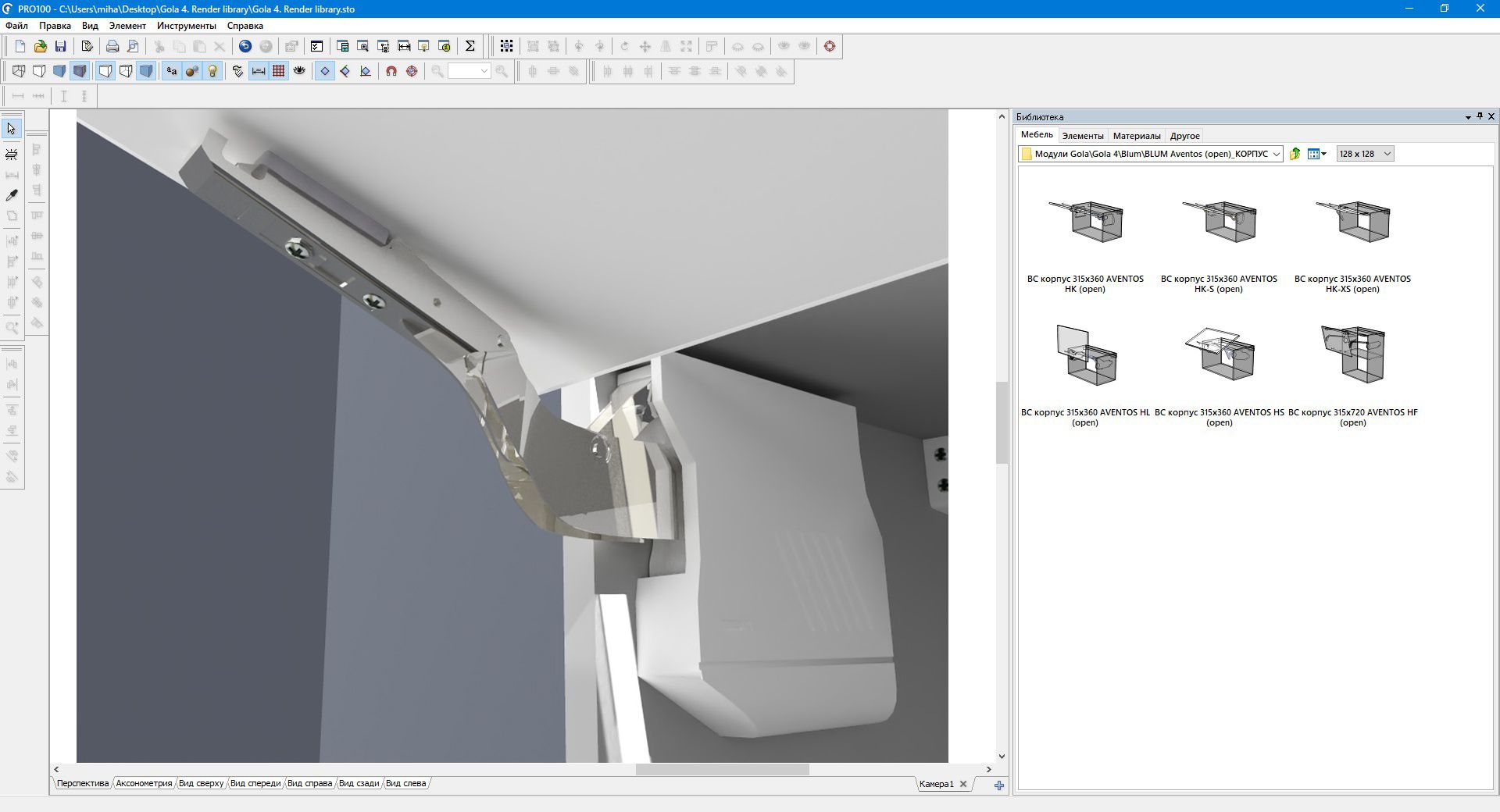Toggle the red grid display button
This screenshot has height=812, width=1500.
pyautogui.click(x=279, y=71)
